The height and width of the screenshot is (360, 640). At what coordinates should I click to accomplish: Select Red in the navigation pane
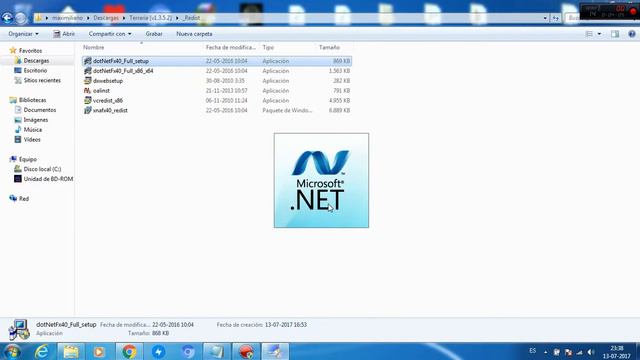[24, 199]
